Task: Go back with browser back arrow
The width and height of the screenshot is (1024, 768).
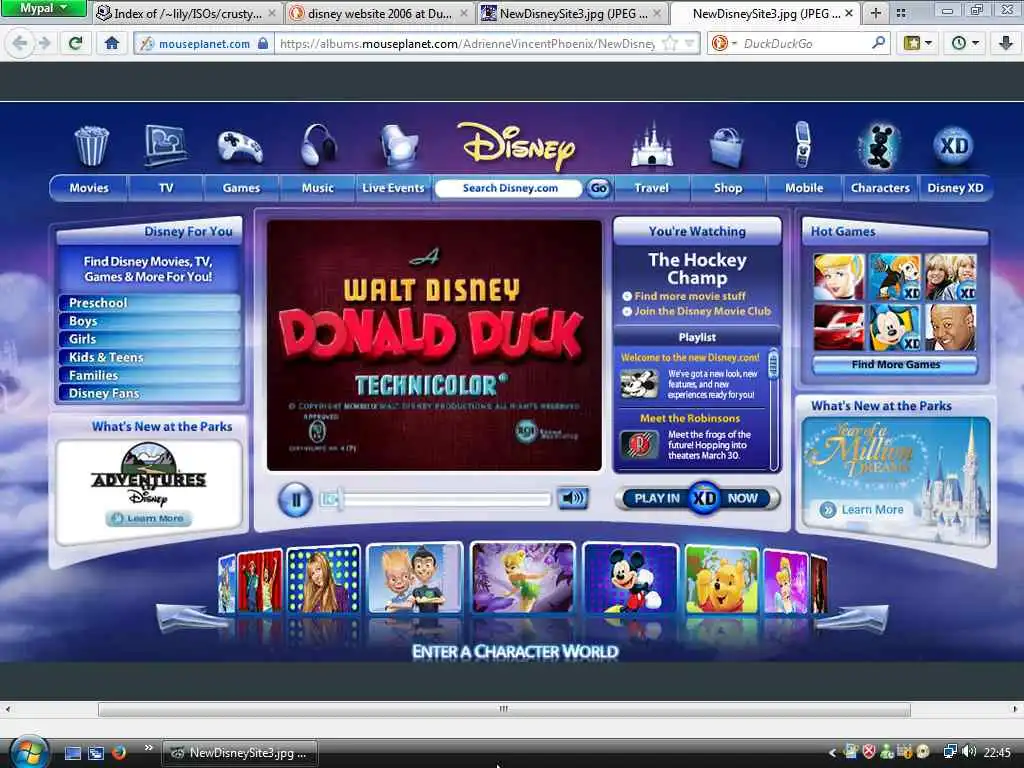Action: [x=19, y=43]
